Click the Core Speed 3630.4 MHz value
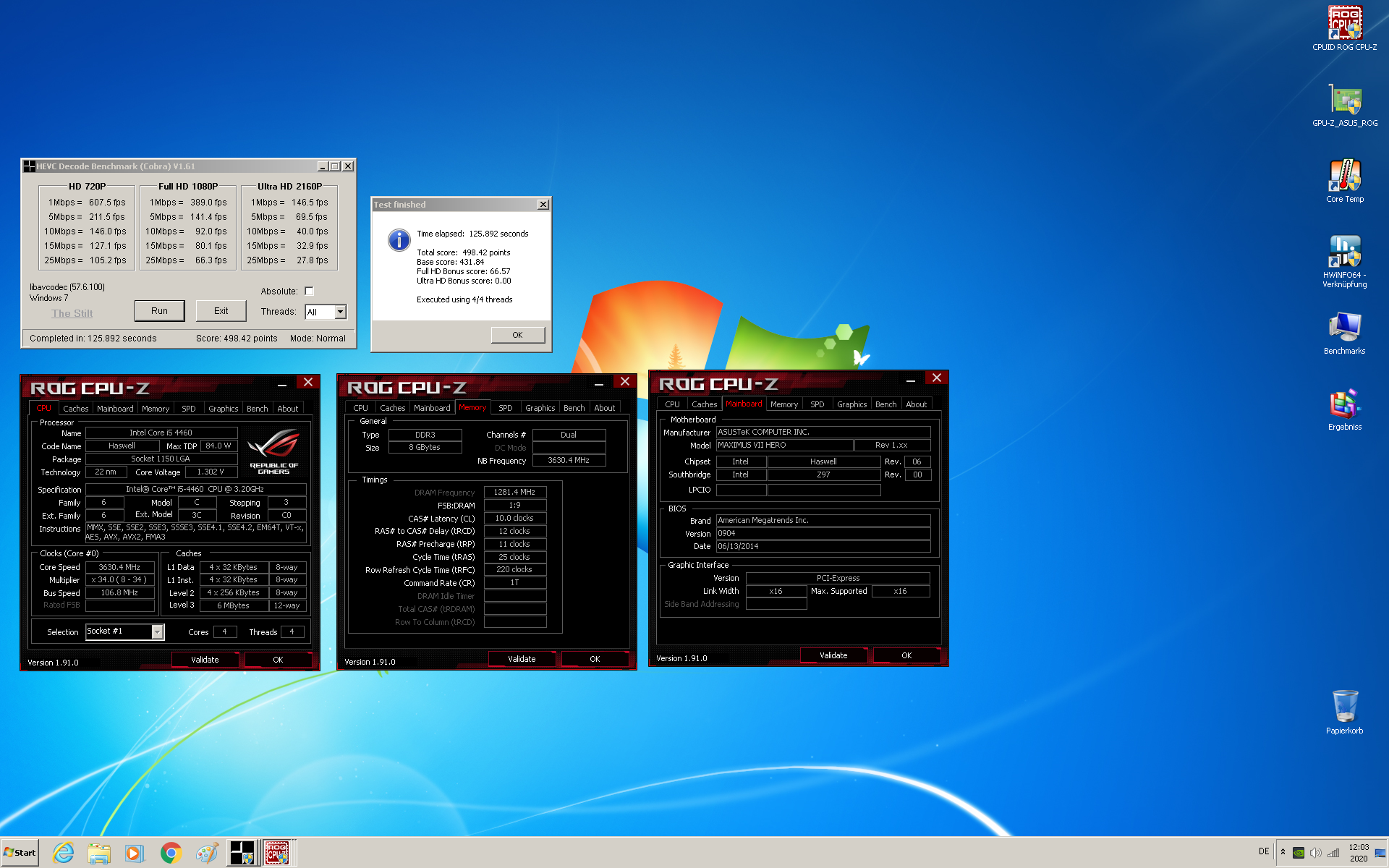 click(119, 567)
